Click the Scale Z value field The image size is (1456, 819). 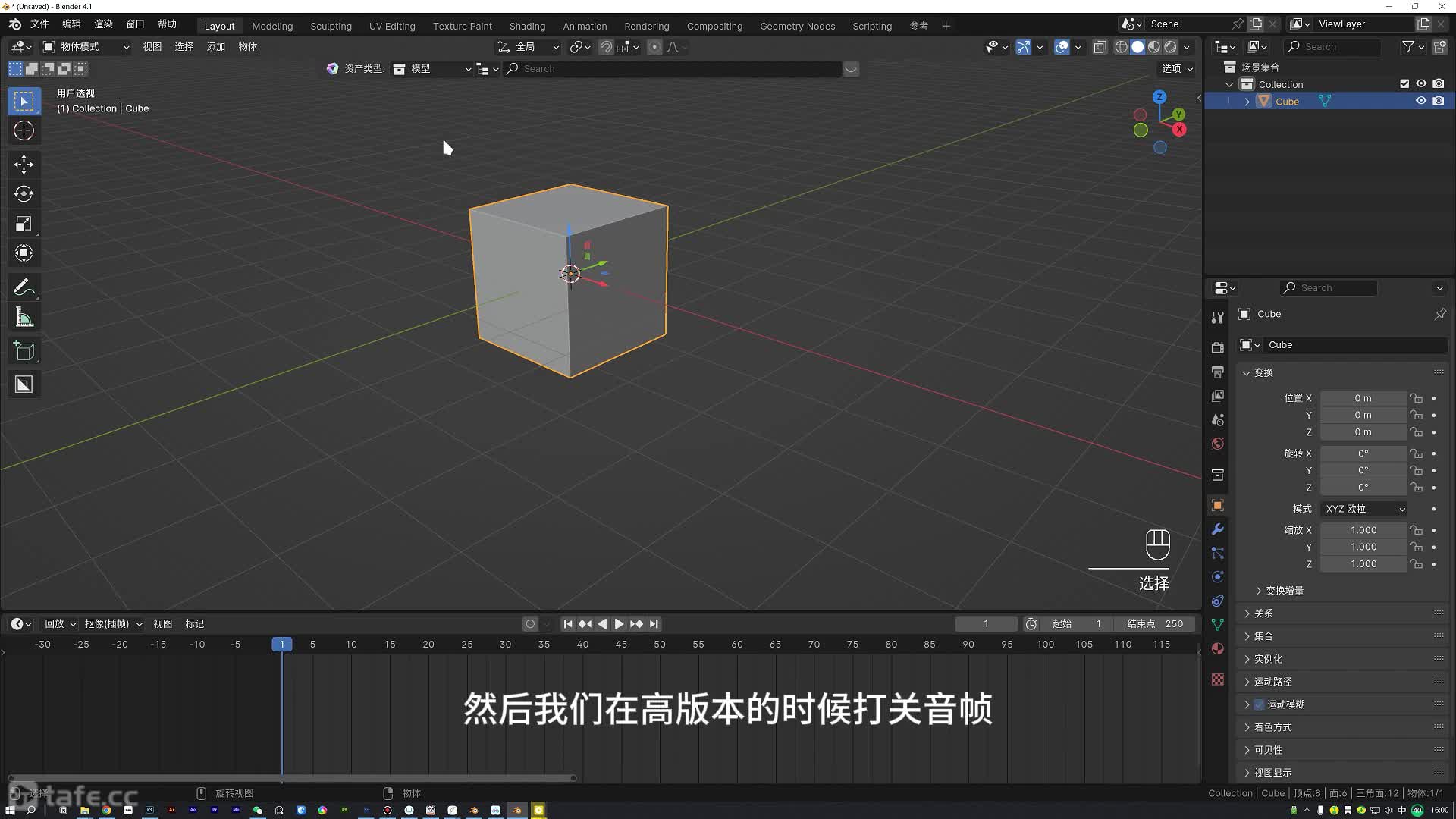point(1363,564)
